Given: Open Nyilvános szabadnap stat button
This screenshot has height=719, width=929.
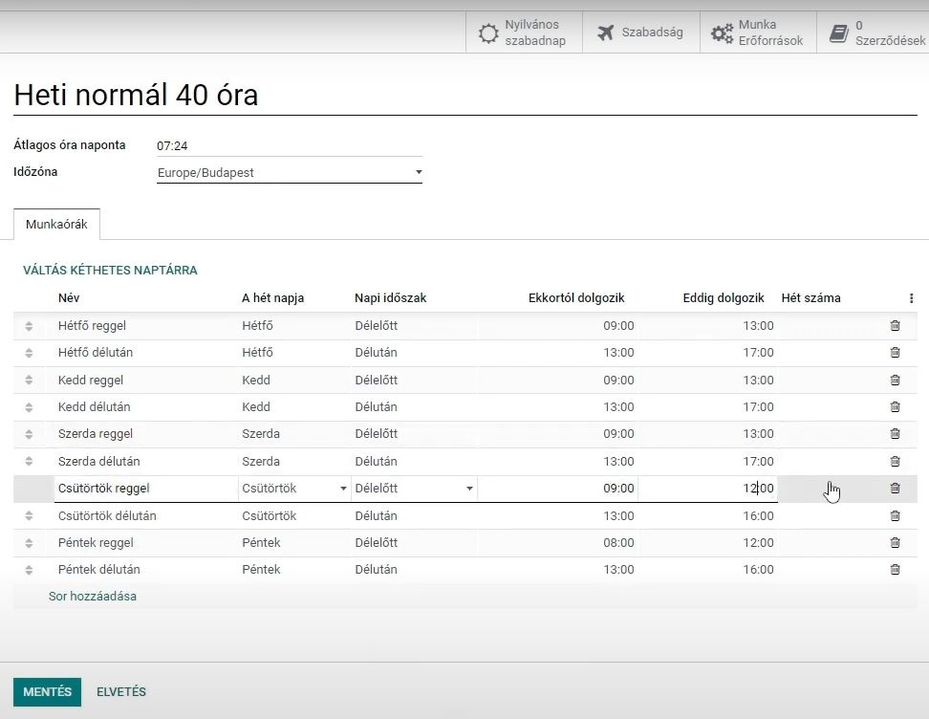Looking at the screenshot, I should 523,33.
